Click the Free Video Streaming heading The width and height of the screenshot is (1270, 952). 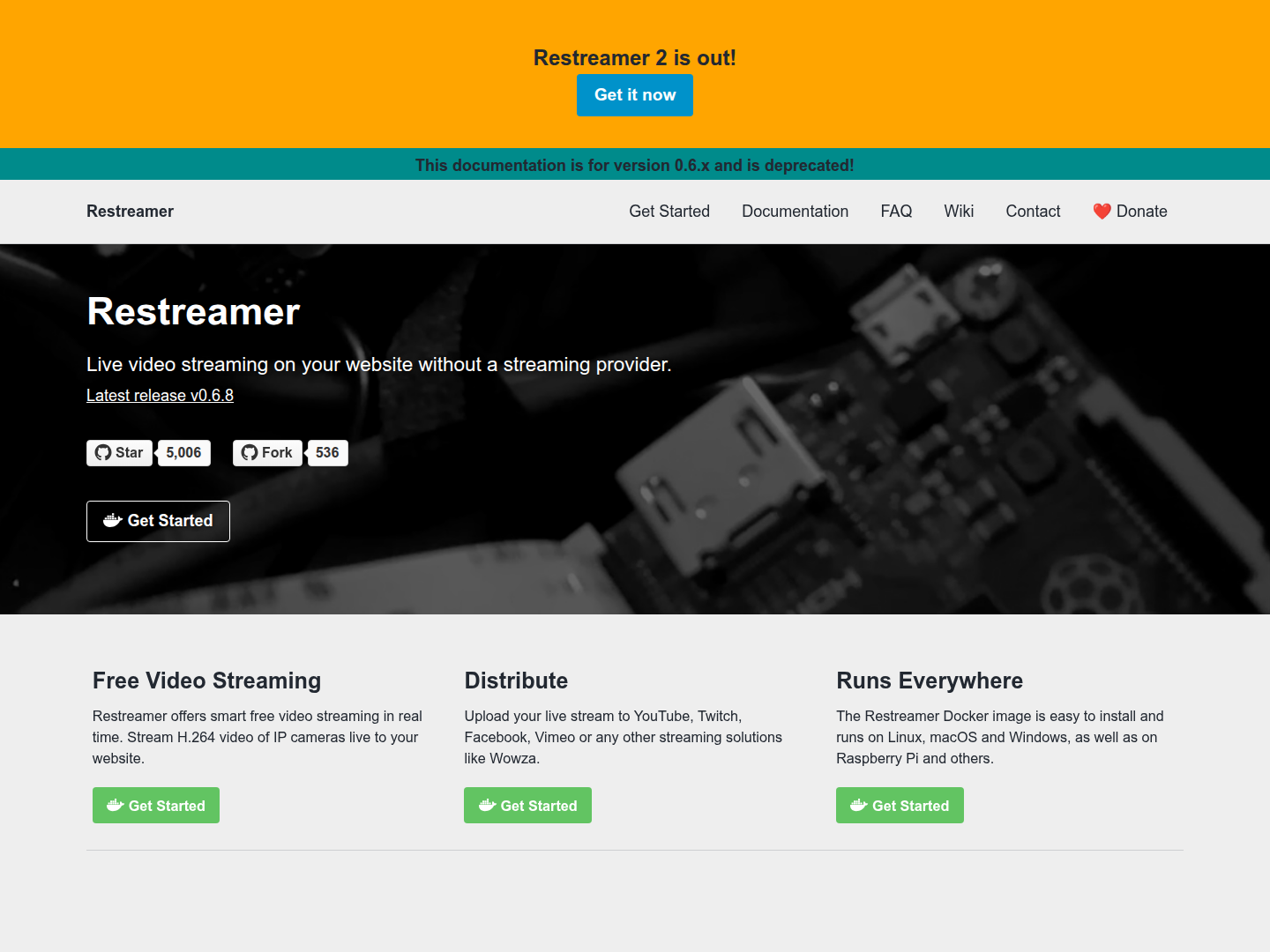tap(206, 681)
